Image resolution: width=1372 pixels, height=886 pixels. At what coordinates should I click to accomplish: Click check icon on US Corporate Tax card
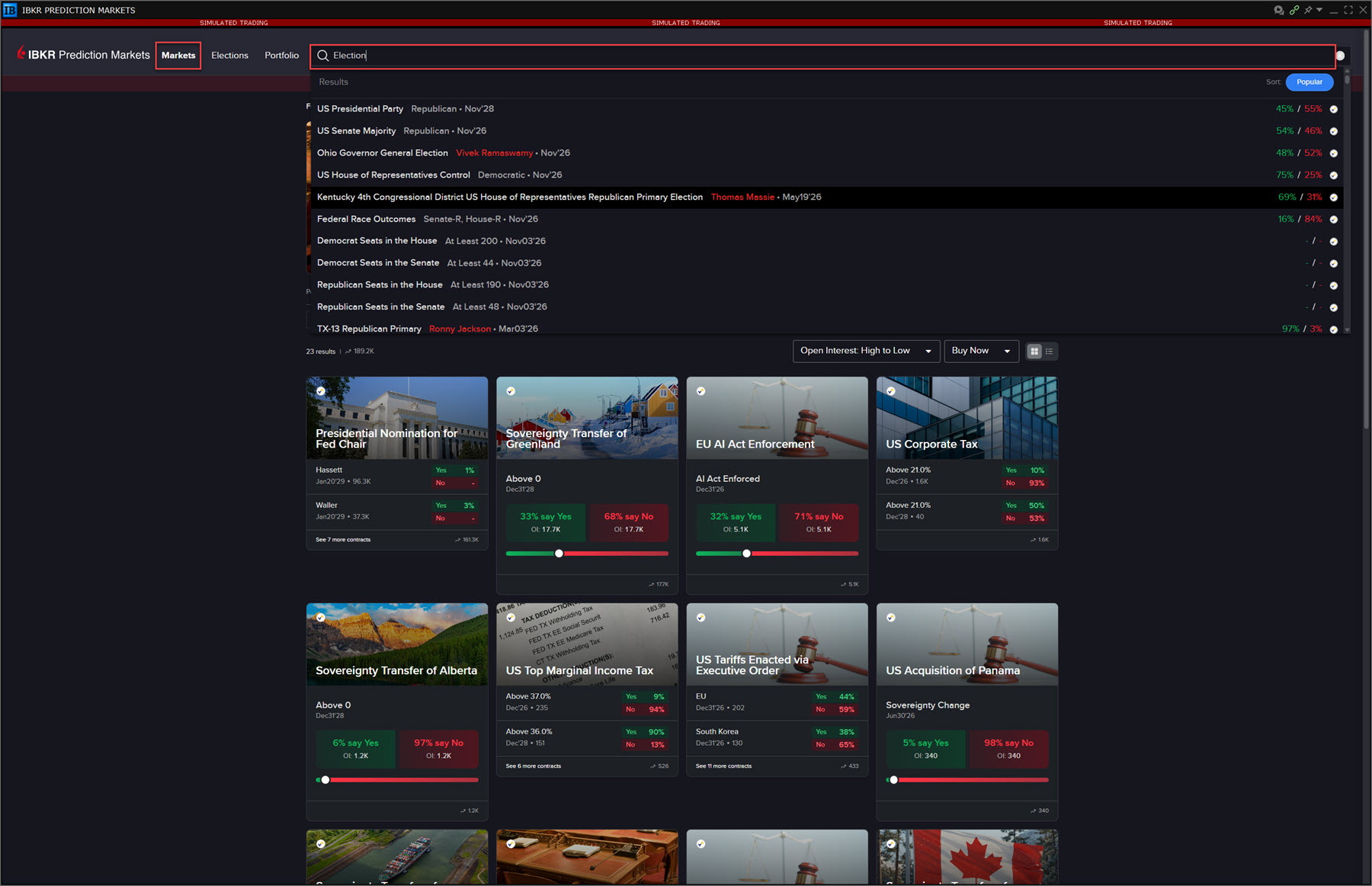pyautogui.click(x=891, y=391)
